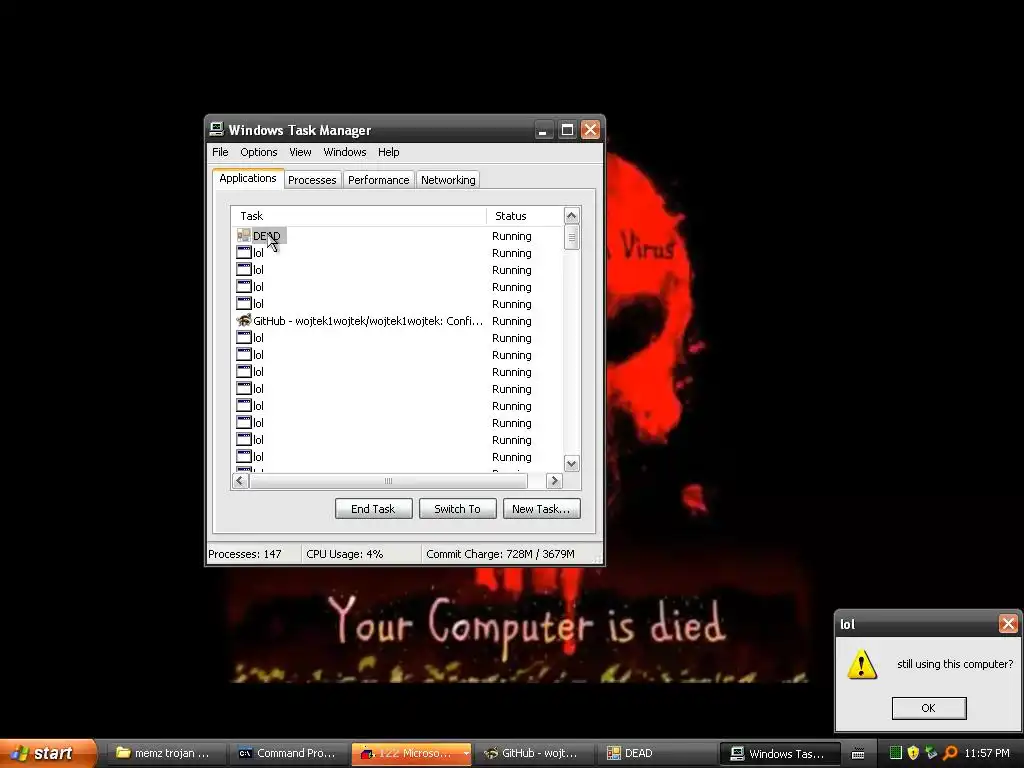Click Windows Task Manager taskbar item
1024x768 pixels.
tap(779, 753)
